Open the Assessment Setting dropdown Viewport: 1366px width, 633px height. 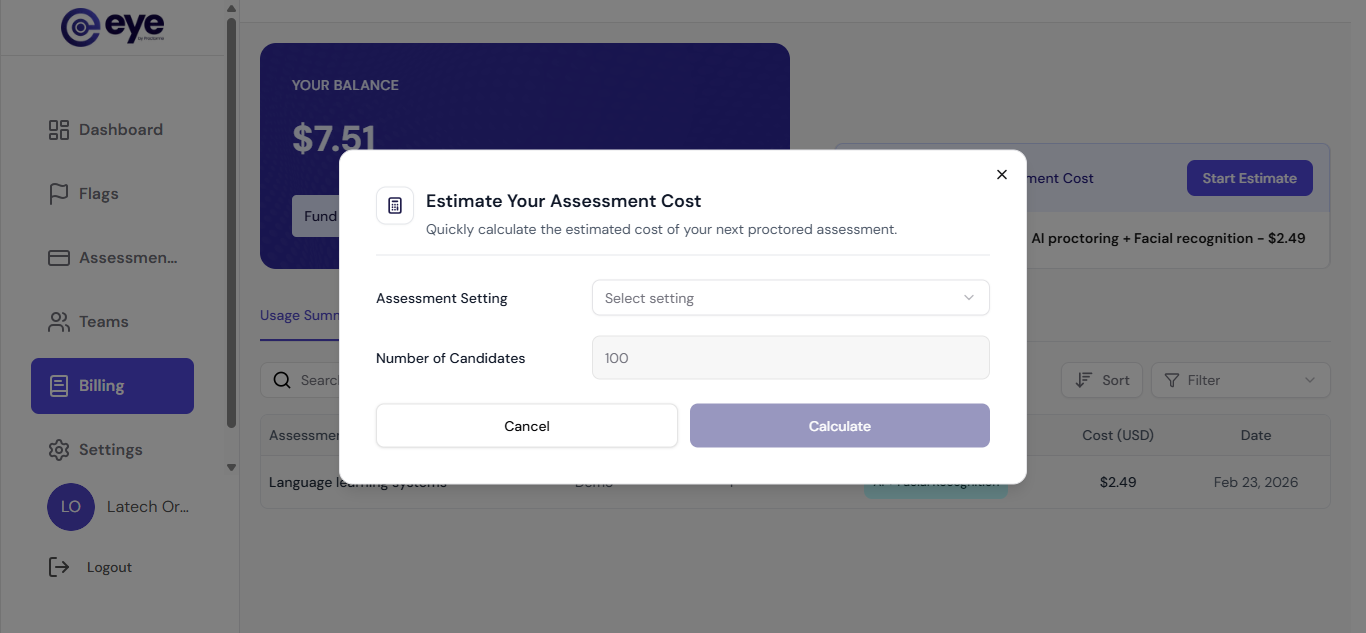(791, 298)
